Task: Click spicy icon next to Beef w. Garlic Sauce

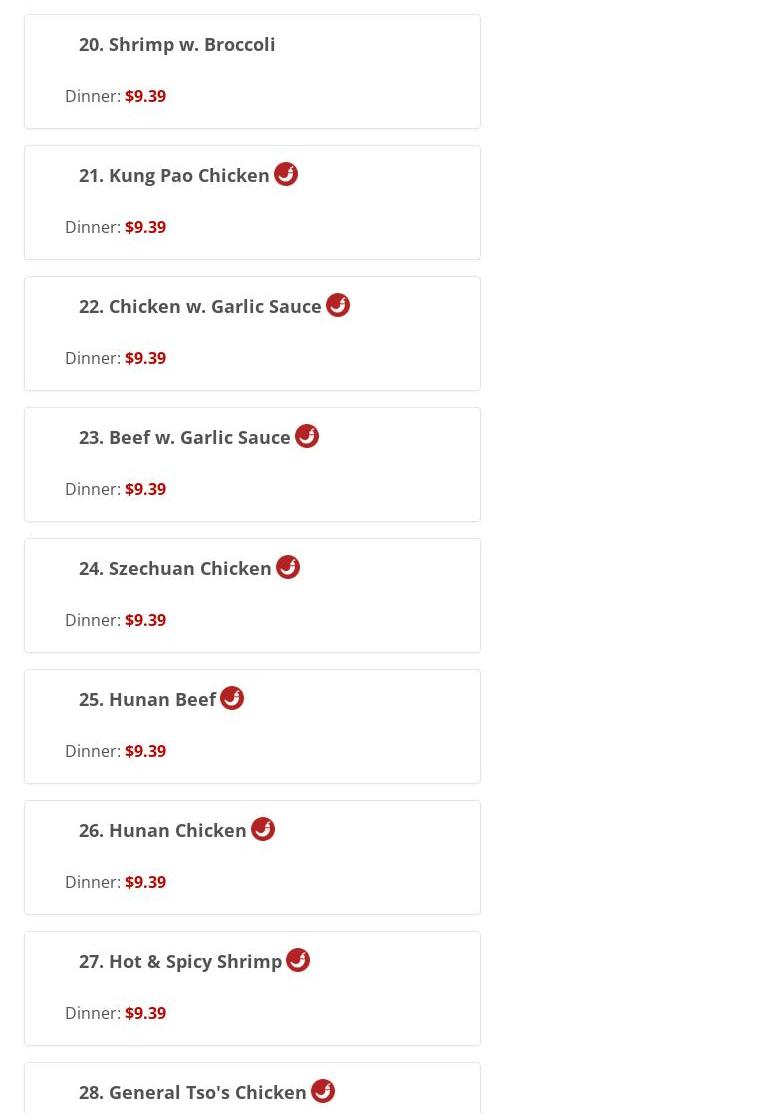Action: coord(307,436)
